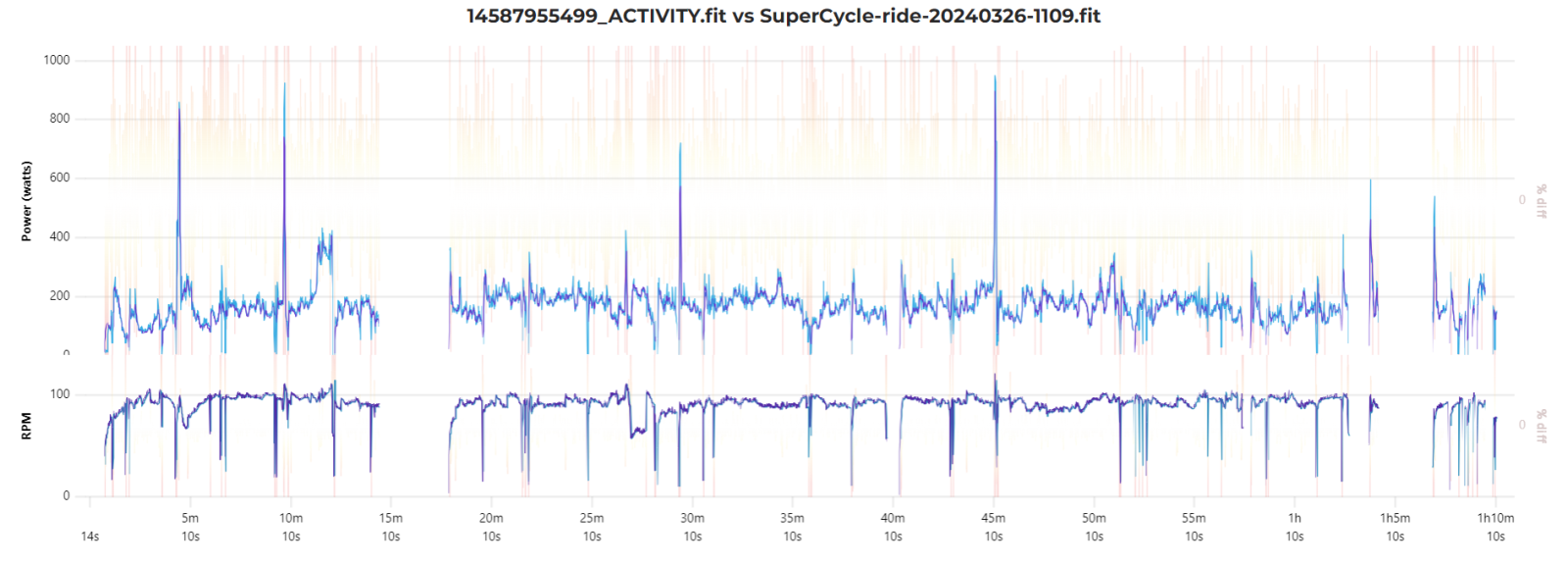This screenshot has width=1568, height=564.
Task: Click the 100 tick on the RPM axis
Action: coord(60,394)
